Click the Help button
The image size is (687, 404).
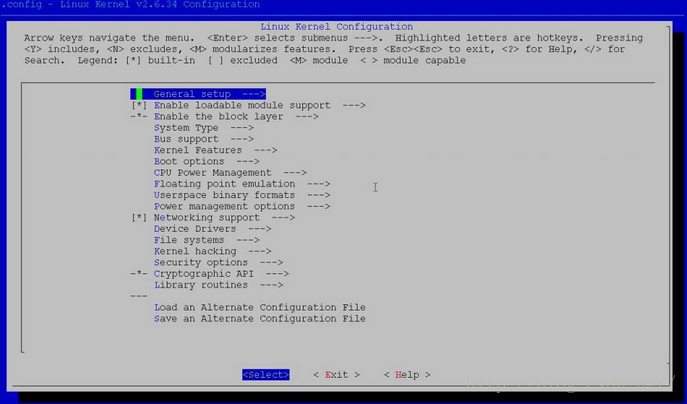pos(407,375)
